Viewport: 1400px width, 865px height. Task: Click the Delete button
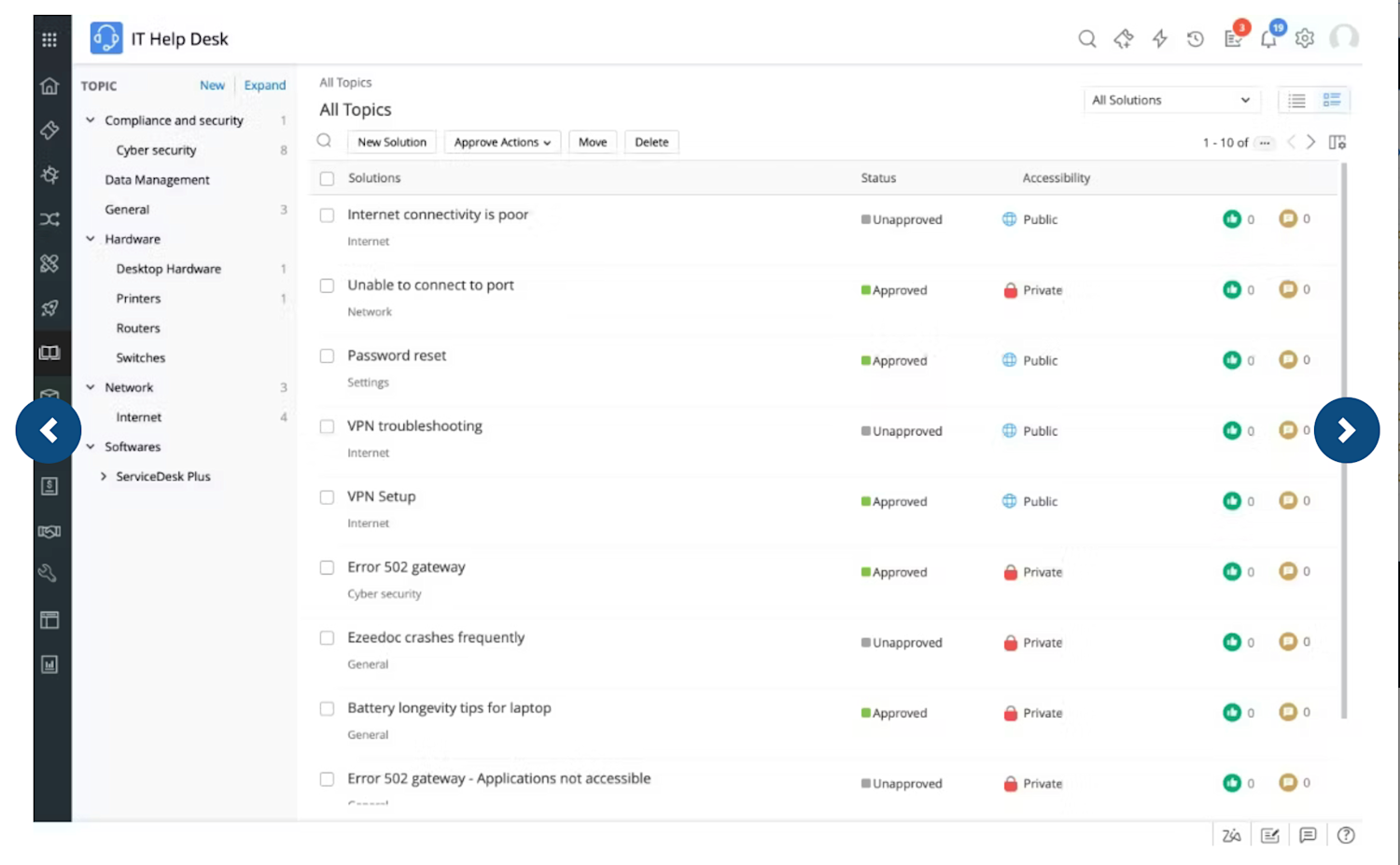click(x=651, y=142)
